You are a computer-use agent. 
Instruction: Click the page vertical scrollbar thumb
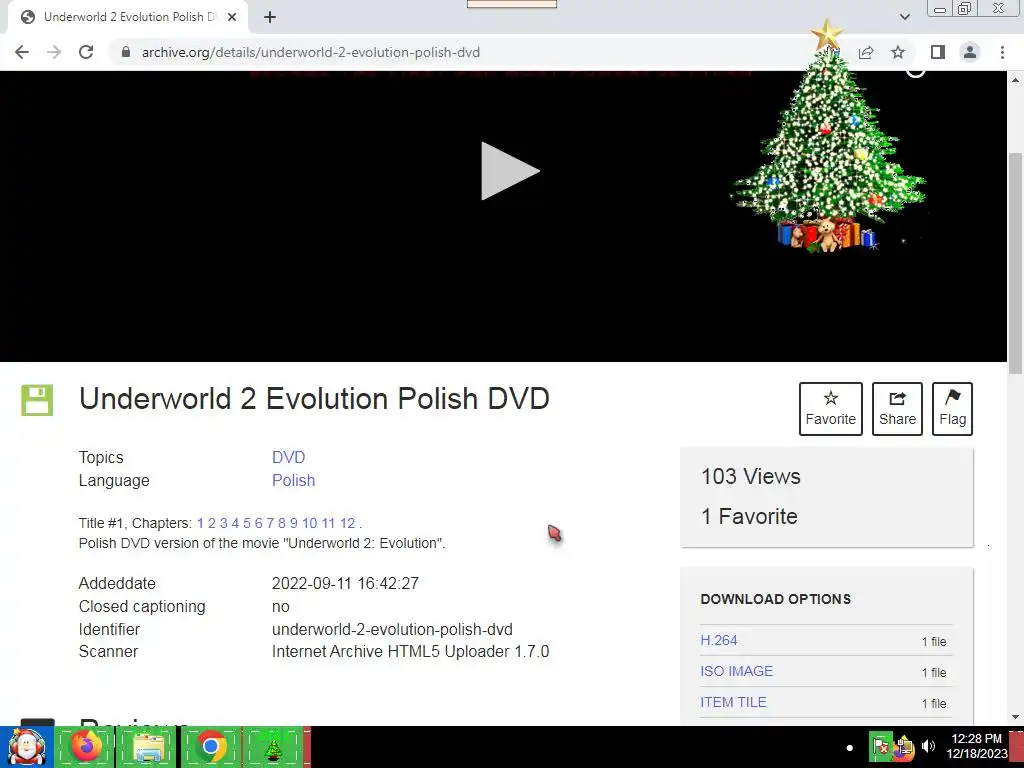(x=1016, y=261)
